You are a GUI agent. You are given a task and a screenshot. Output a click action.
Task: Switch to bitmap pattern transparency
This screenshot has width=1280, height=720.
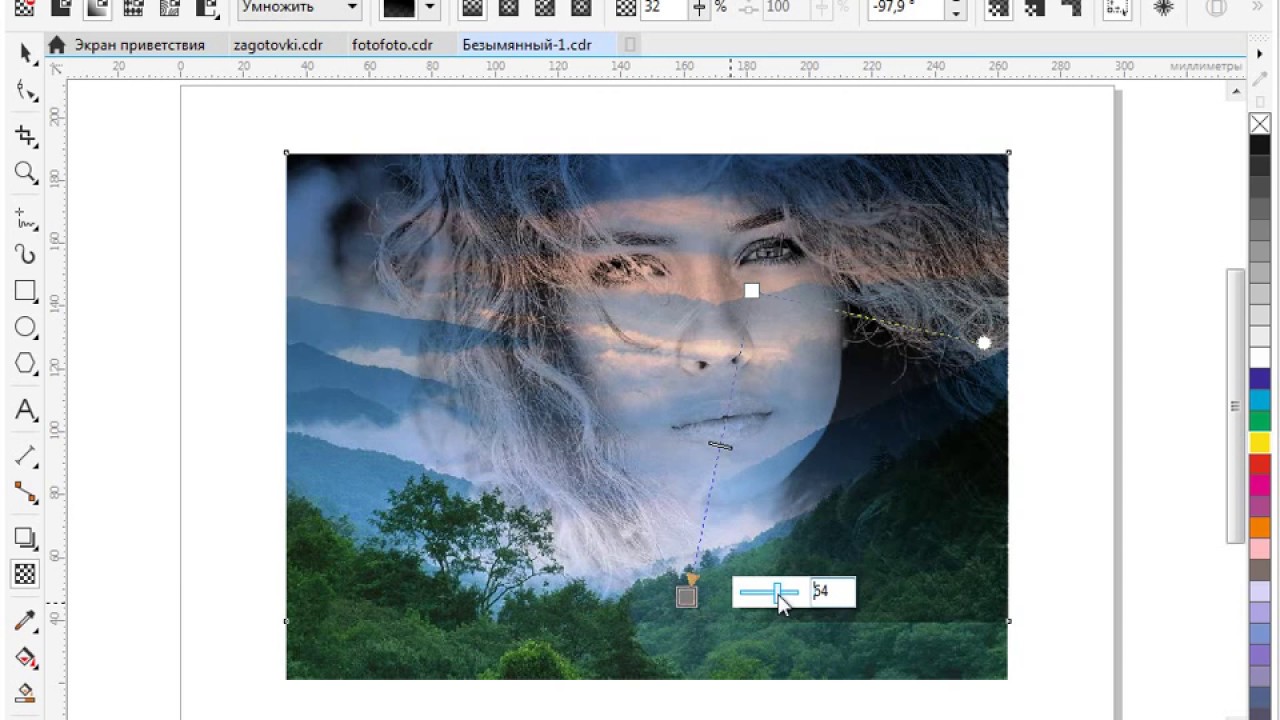point(169,8)
